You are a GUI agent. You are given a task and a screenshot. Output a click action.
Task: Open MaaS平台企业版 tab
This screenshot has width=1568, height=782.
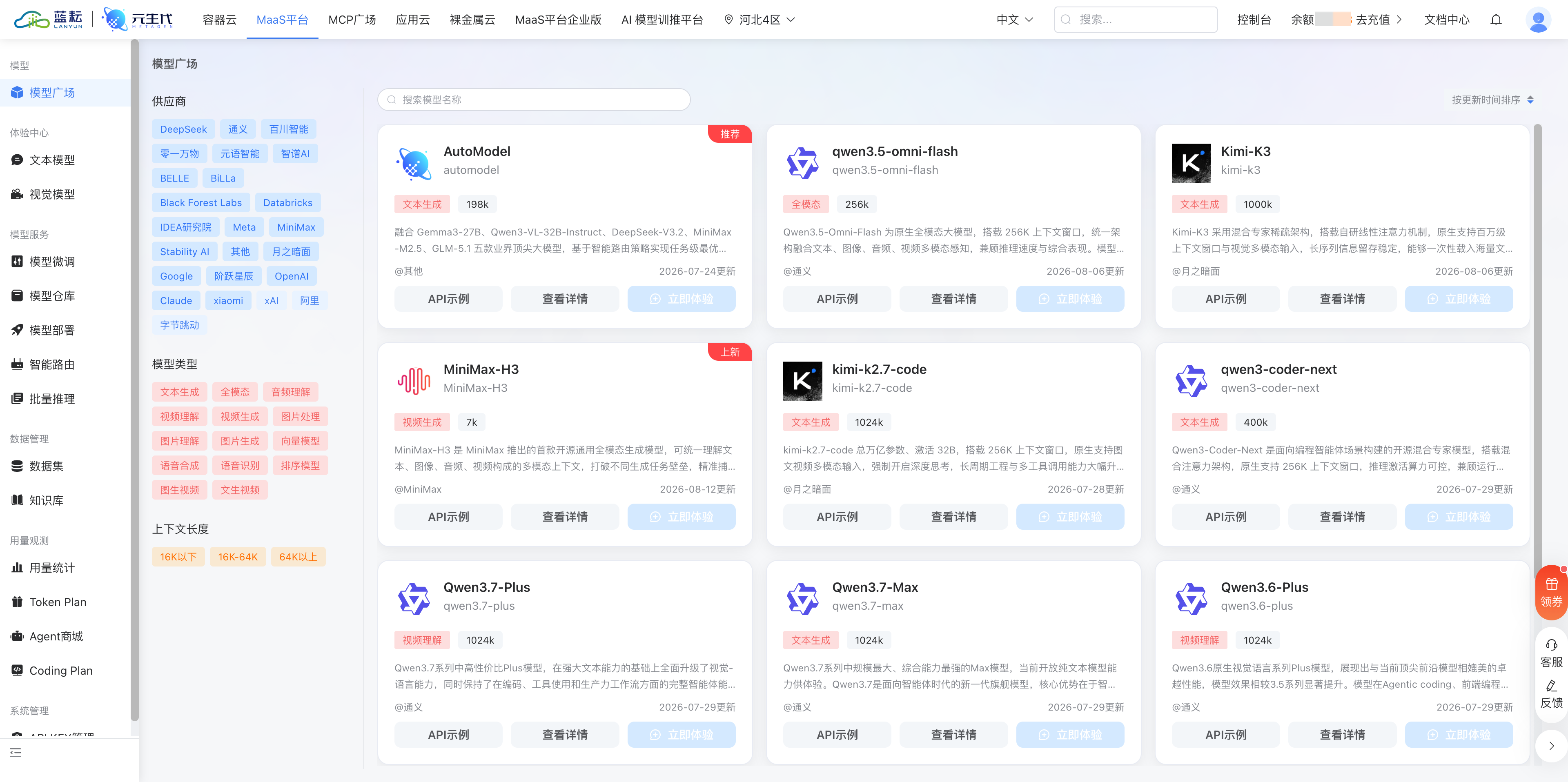point(558,20)
